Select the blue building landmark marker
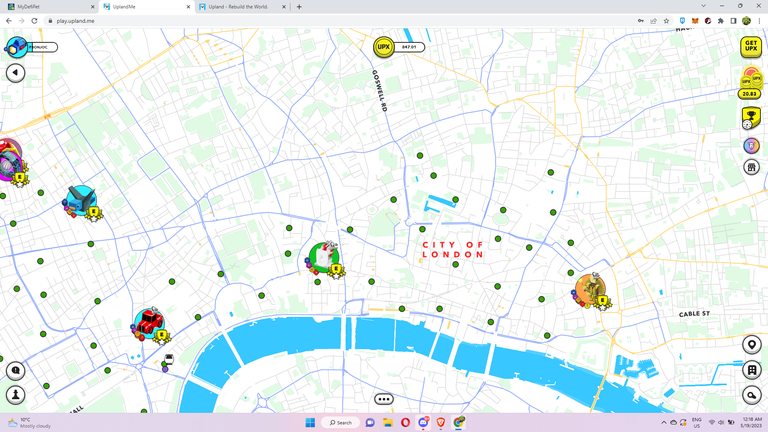This screenshot has width=768, height=432. tap(81, 200)
